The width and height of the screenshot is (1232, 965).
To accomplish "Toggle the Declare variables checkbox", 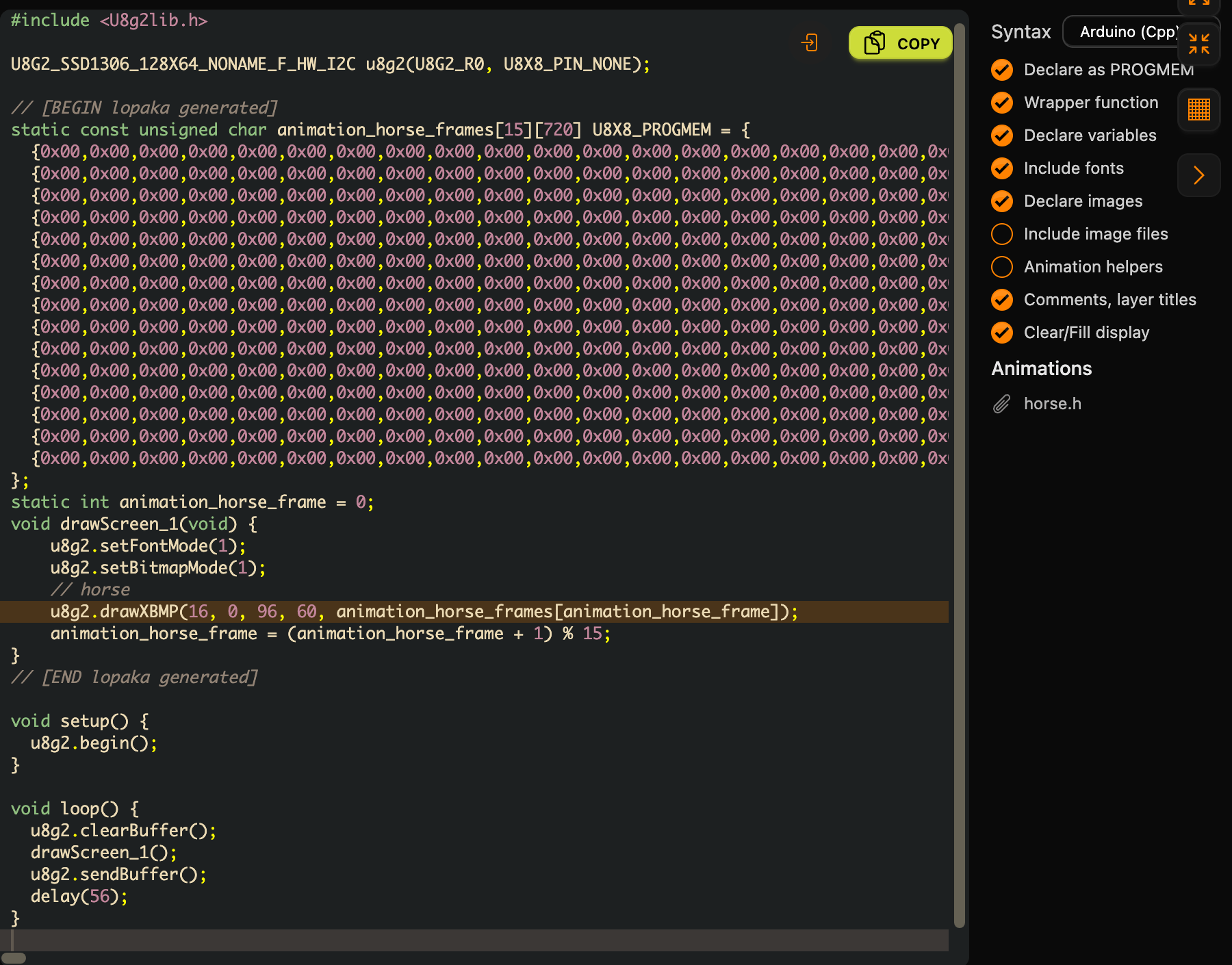I will click(x=1002, y=136).
